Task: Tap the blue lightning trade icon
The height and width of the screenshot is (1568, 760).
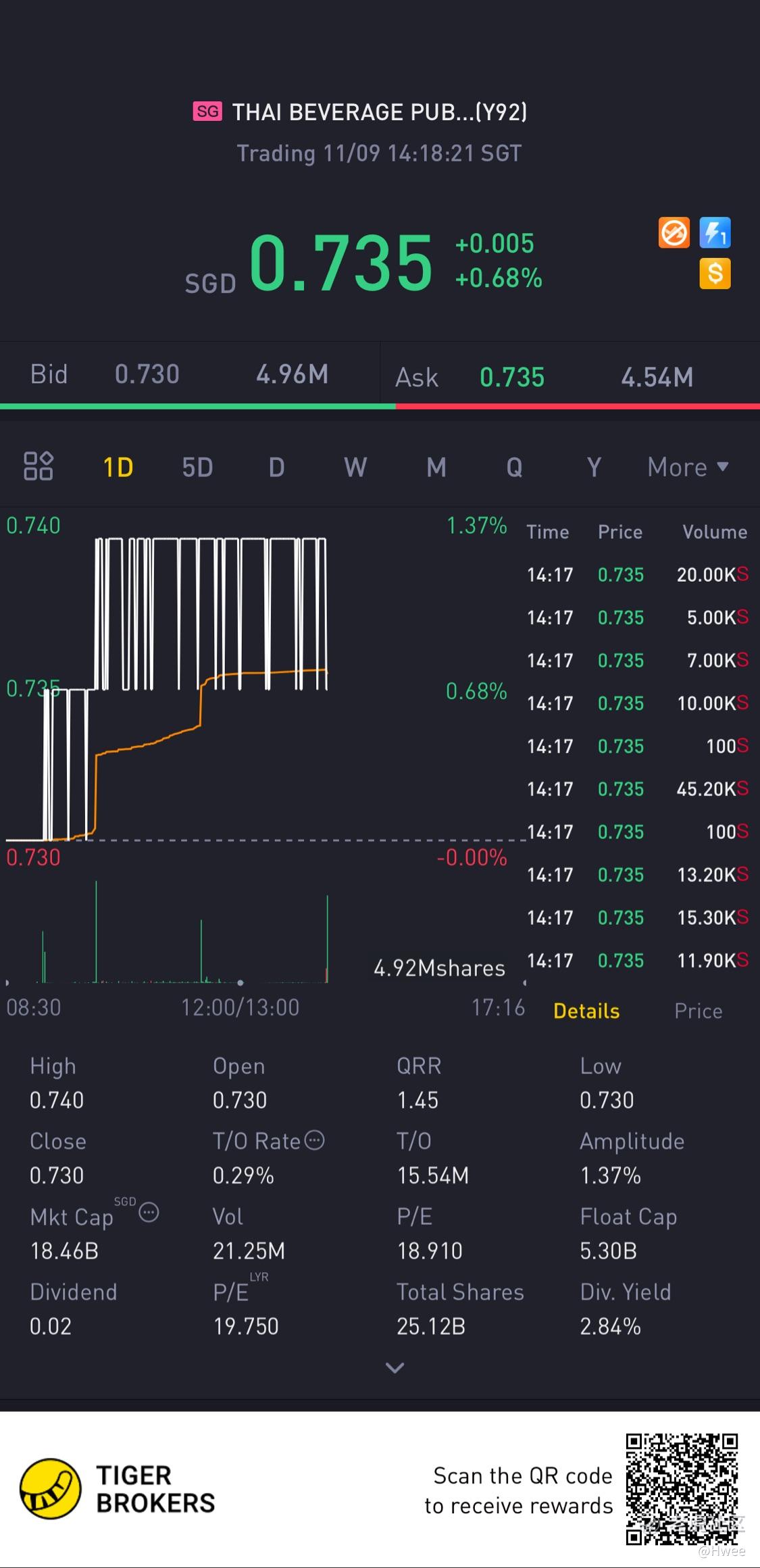Action: pyautogui.click(x=715, y=233)
